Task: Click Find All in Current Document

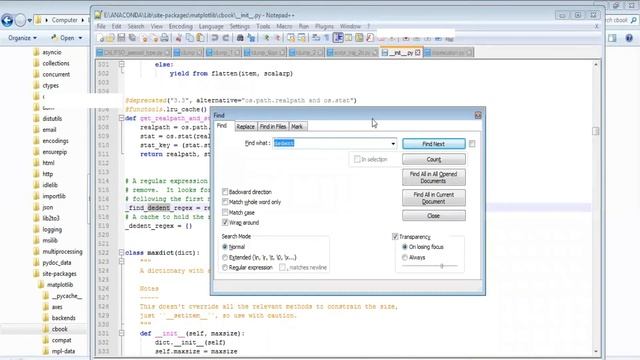Action: [433, 198]
